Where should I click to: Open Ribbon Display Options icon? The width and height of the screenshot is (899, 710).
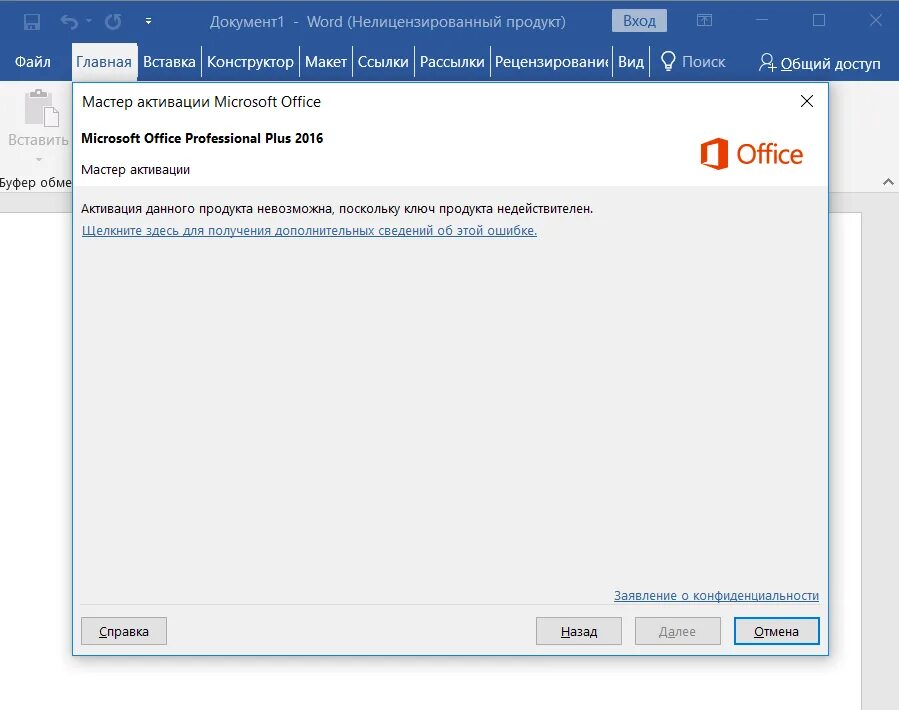click(x=704, y=21)
